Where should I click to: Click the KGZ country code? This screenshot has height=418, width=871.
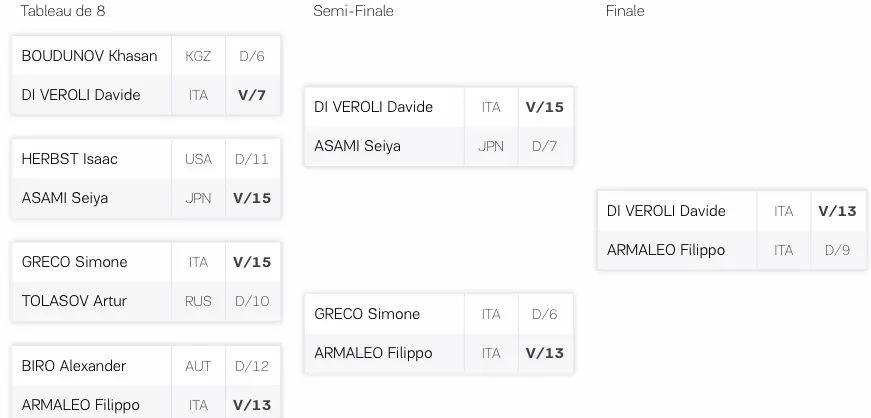(198, 56)
